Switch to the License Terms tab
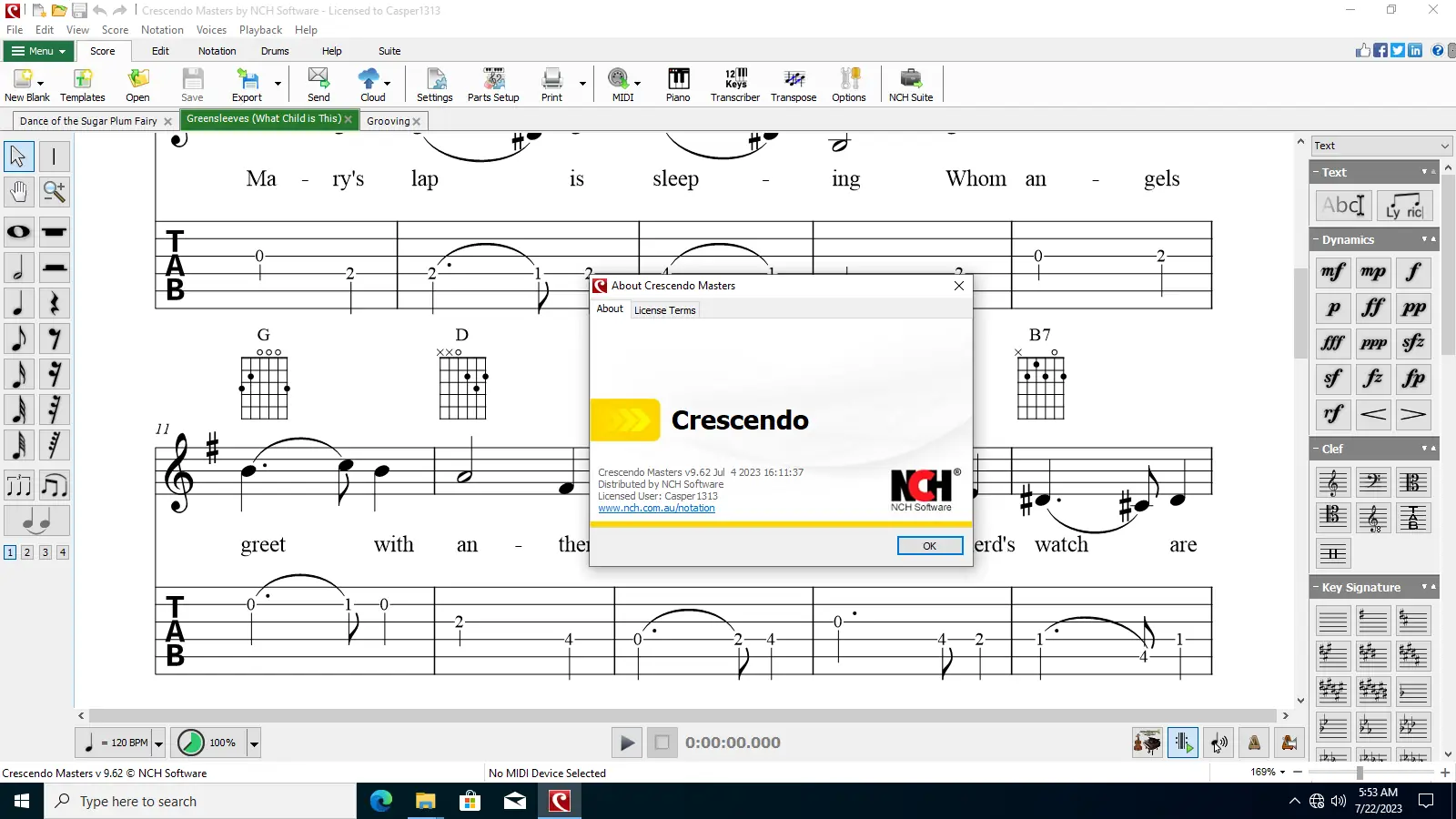 click(664, 310)
